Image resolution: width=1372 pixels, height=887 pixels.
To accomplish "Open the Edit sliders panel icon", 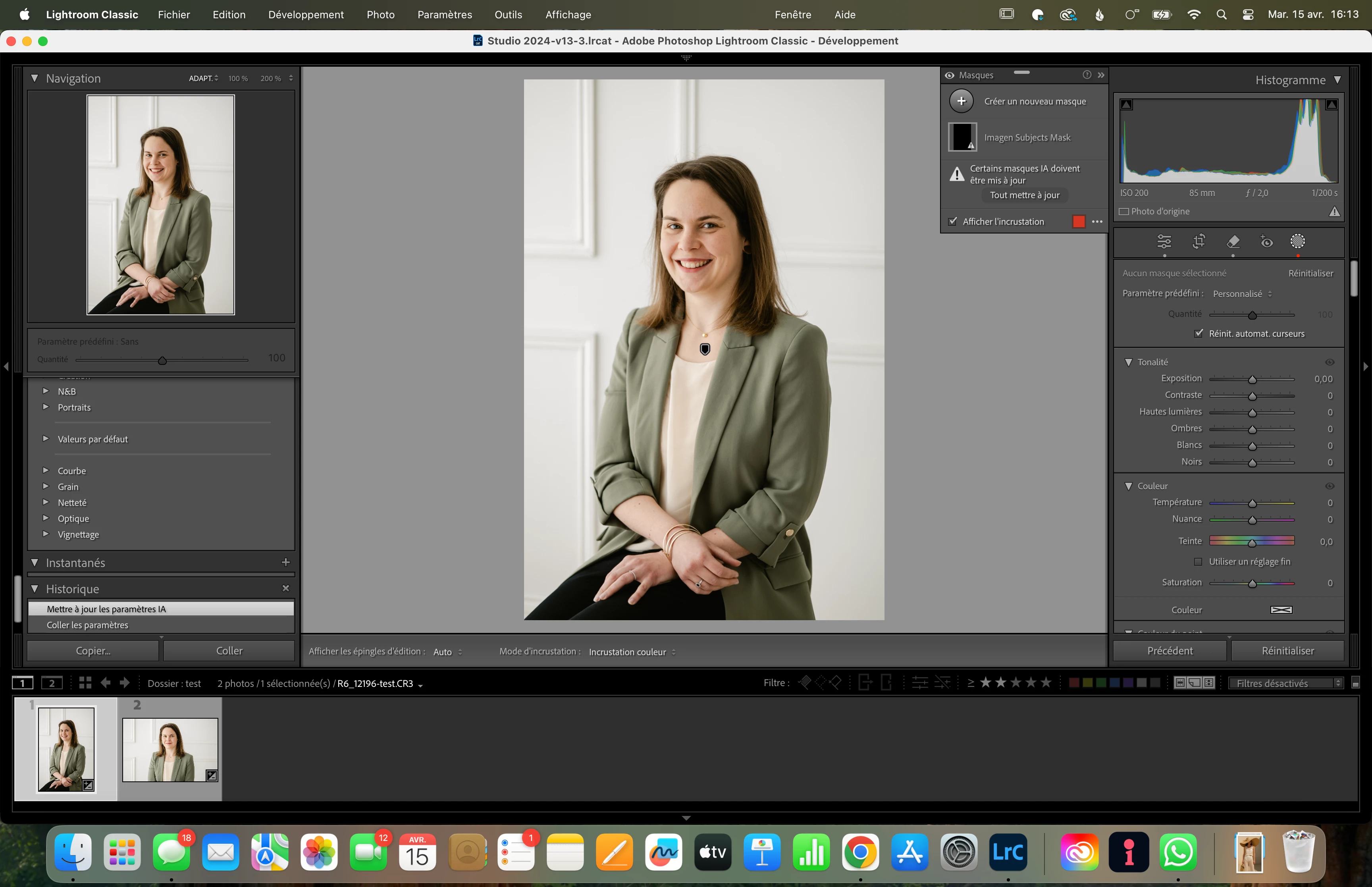I will [x=1164, y=242].
